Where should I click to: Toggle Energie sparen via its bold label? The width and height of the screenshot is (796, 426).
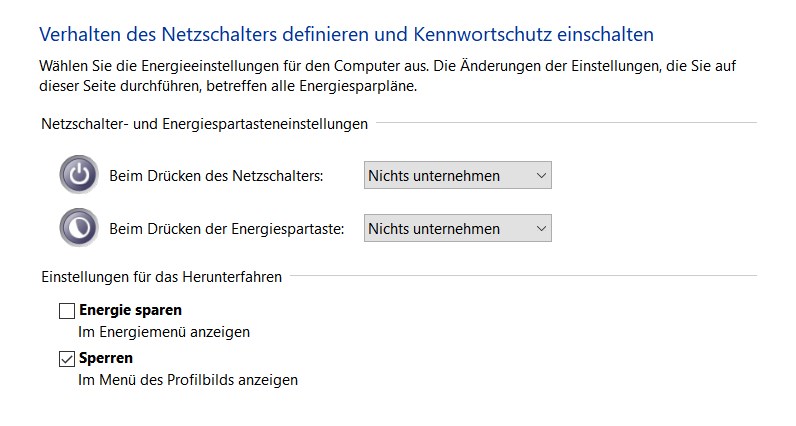tap(130, 310)
